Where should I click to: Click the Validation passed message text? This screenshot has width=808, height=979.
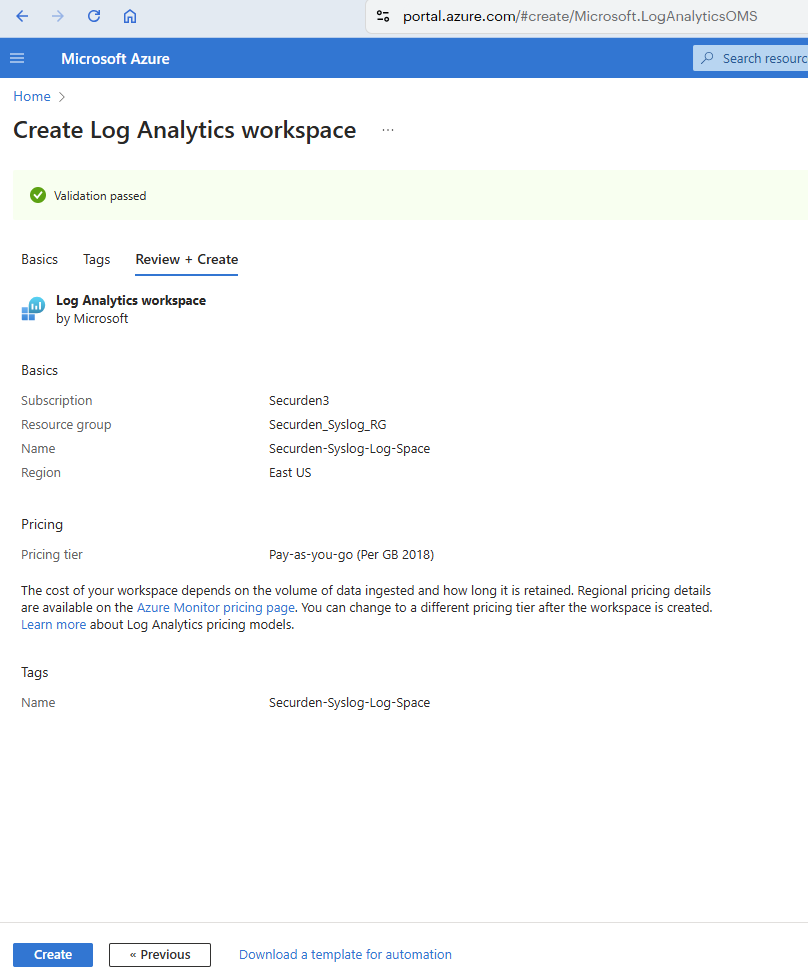pos(100,196)
